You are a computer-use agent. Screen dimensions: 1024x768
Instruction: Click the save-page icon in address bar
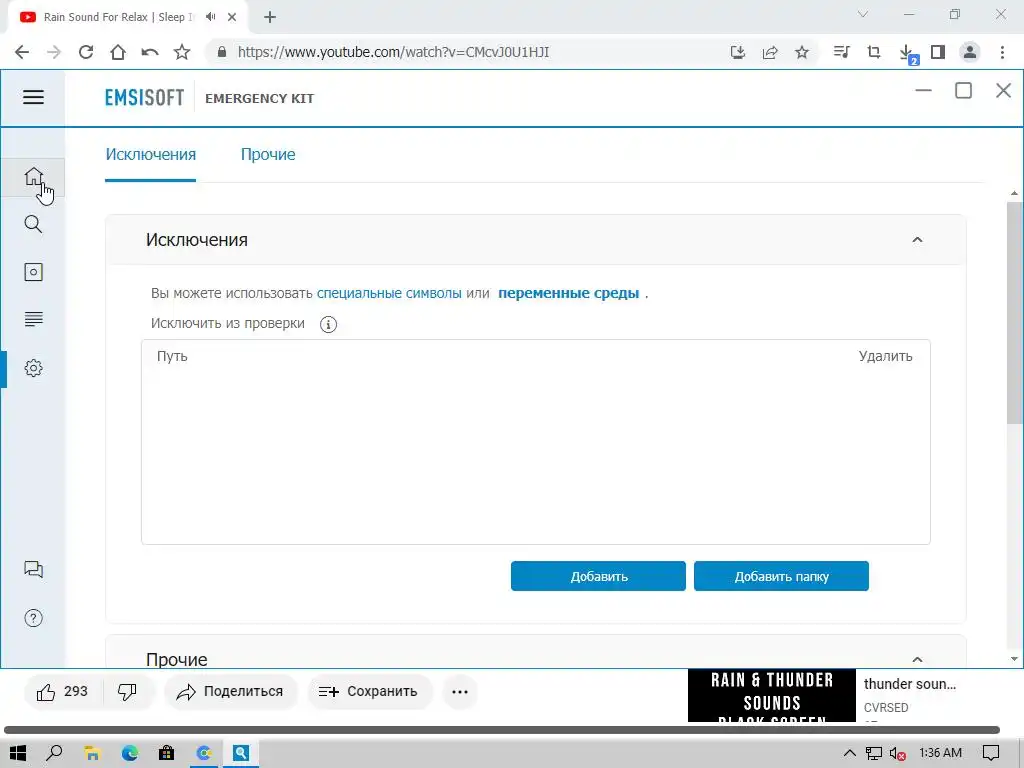[x=738, y=52]
